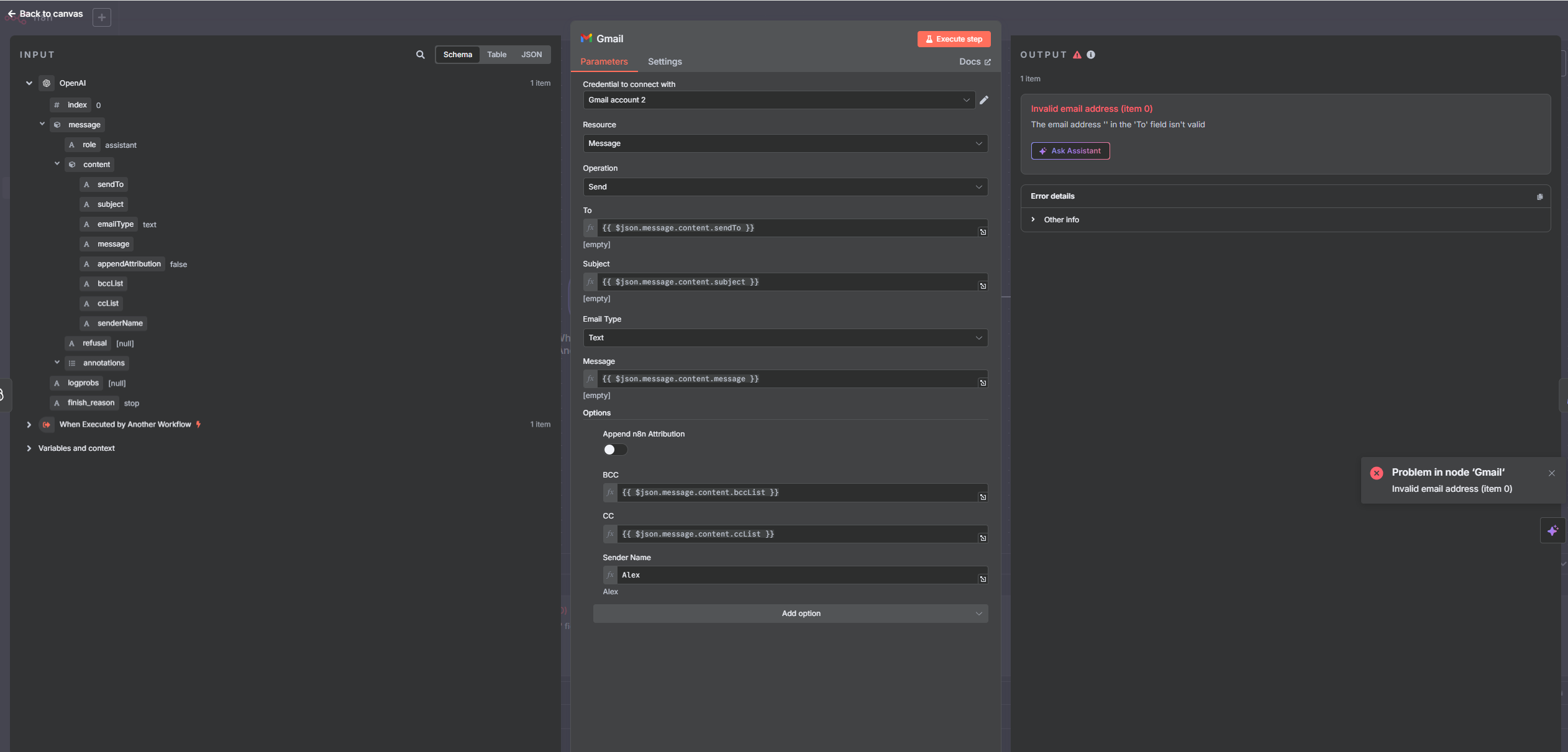Select the emailType schema field
Image resolution: width=1568 pixels, height=752 pixels.
pos(109,224)
